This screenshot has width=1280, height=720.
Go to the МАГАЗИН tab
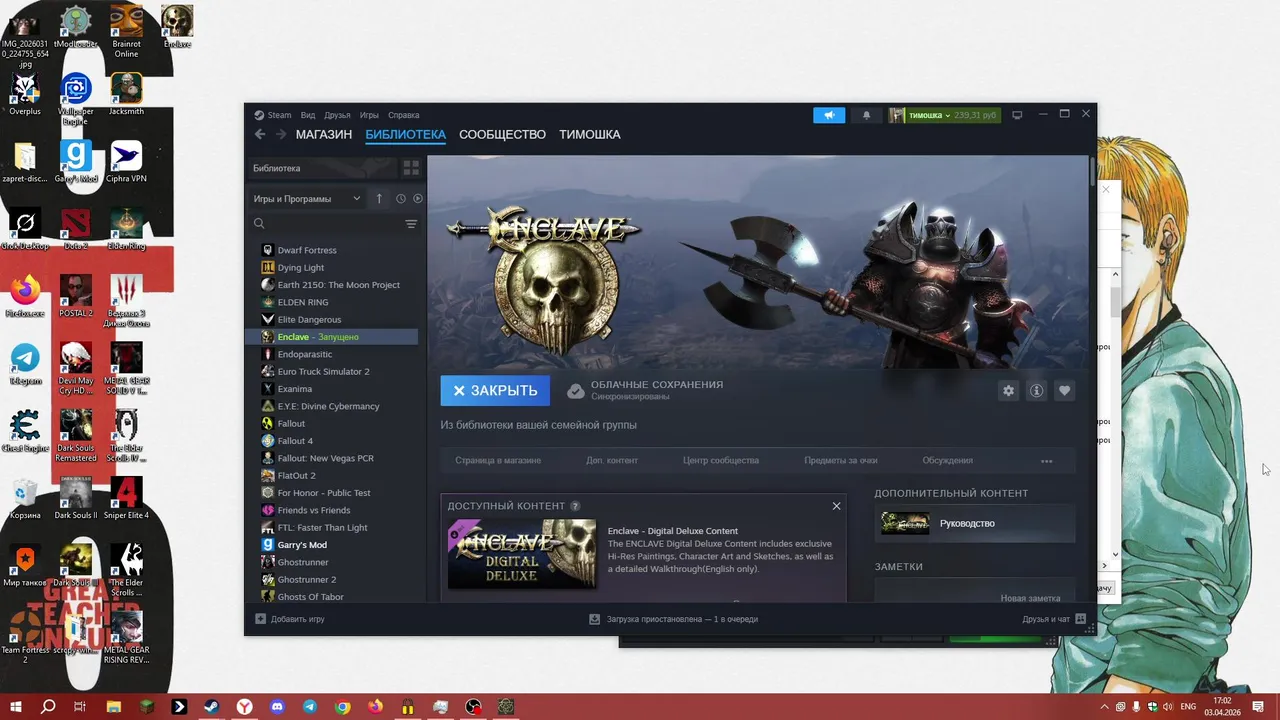pyautogui.click(x=324, y=134)
